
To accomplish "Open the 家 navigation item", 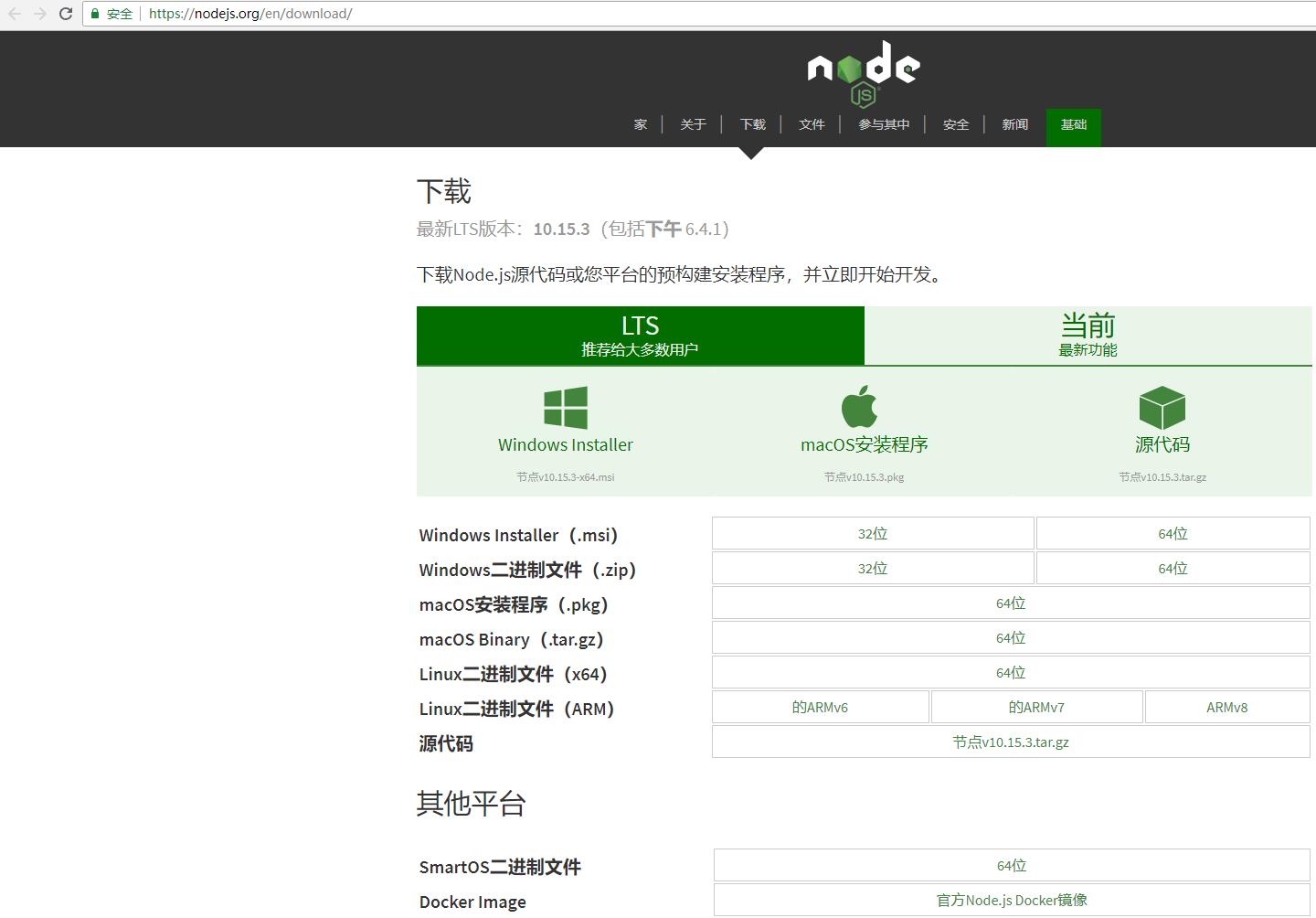I will point(641,124).
